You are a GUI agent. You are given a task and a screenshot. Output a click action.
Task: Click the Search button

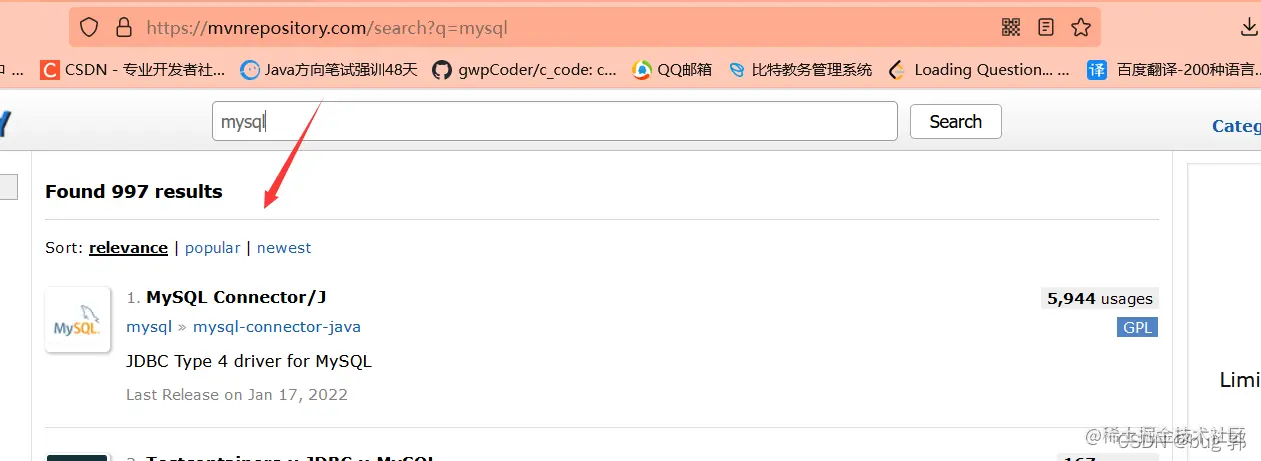(x=955, y=122)
